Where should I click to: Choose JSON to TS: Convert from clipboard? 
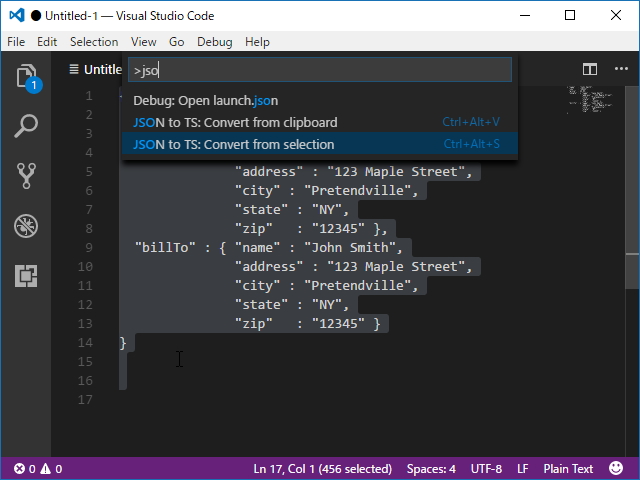320,122
